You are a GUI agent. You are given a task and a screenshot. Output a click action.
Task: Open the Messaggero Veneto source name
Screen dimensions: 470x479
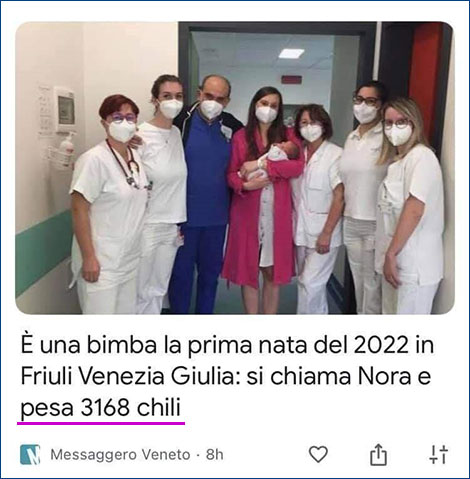(120, 455)
